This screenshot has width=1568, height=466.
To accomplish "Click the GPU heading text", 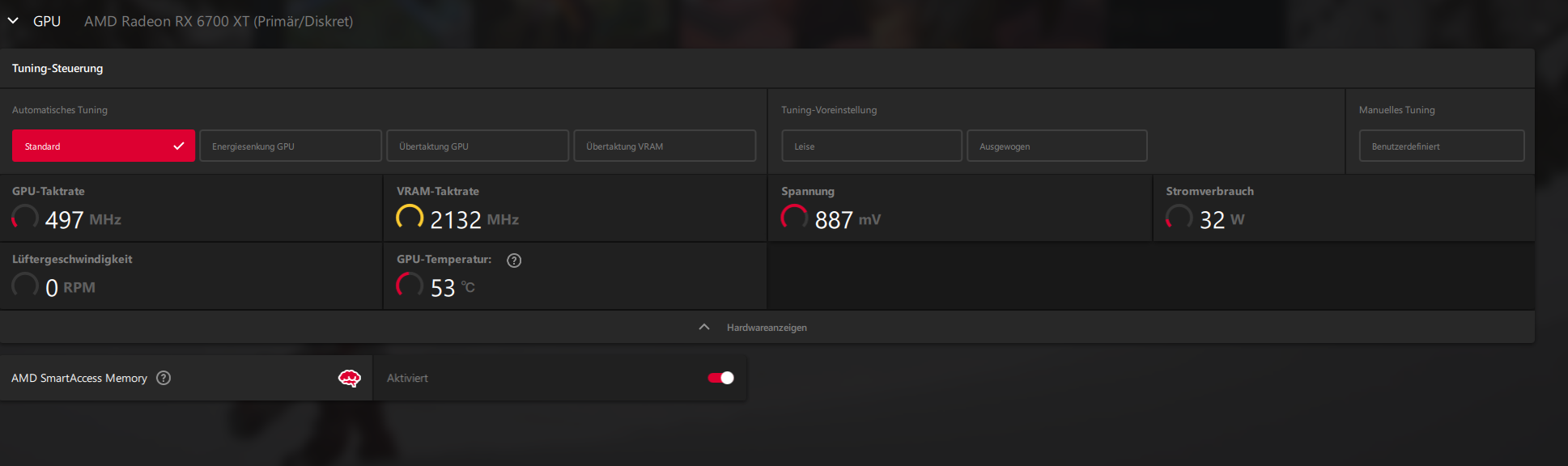I will pyautogui.click(x=47, y=22).
